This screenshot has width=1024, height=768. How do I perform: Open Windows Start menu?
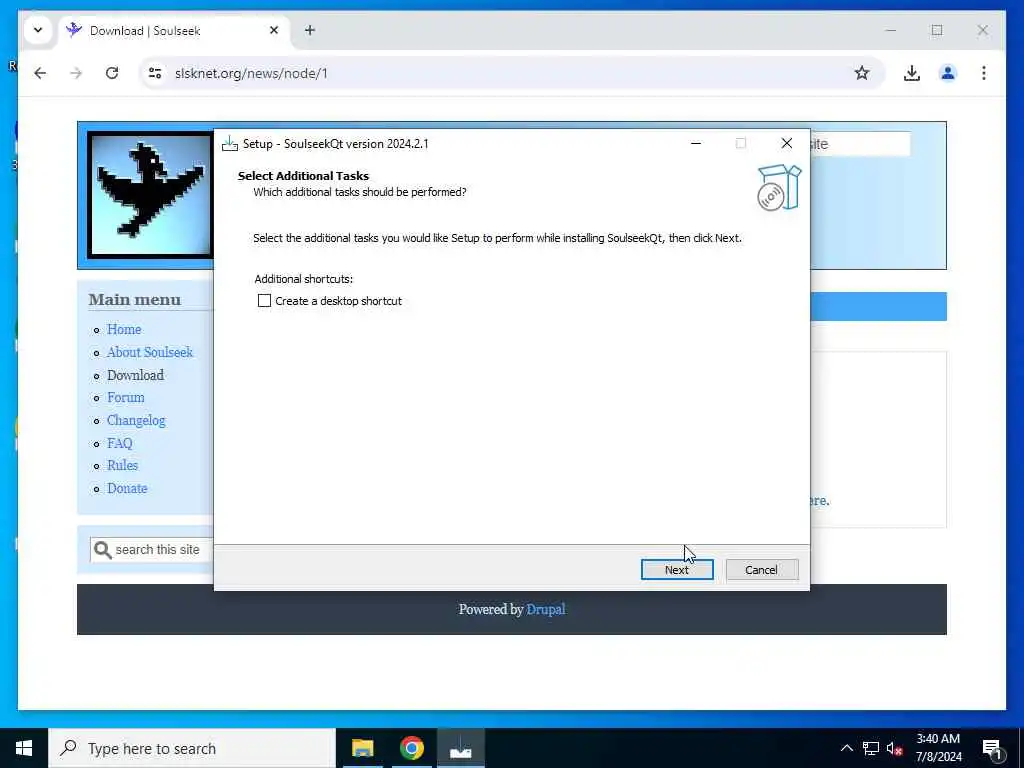[x=24, y=748]
